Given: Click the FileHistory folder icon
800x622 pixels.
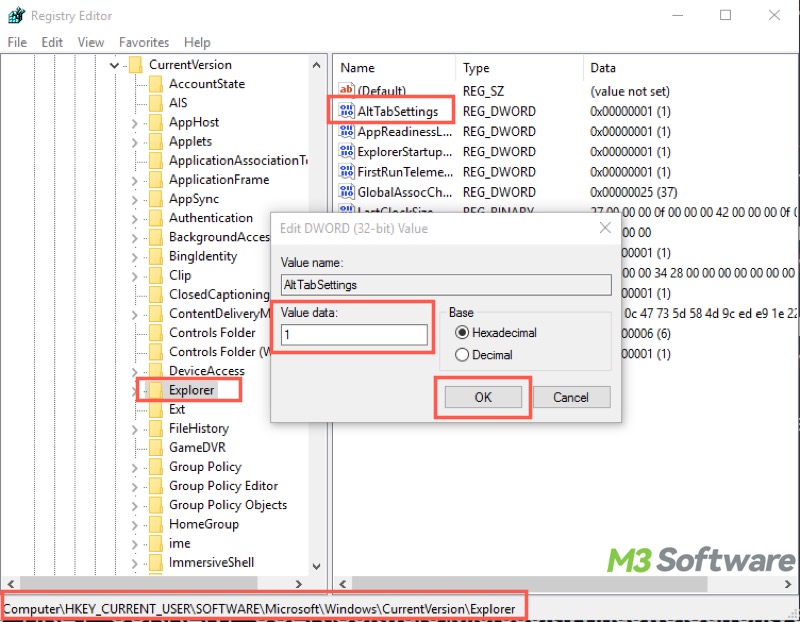Looking at the screenshot, I should [156, 428].
